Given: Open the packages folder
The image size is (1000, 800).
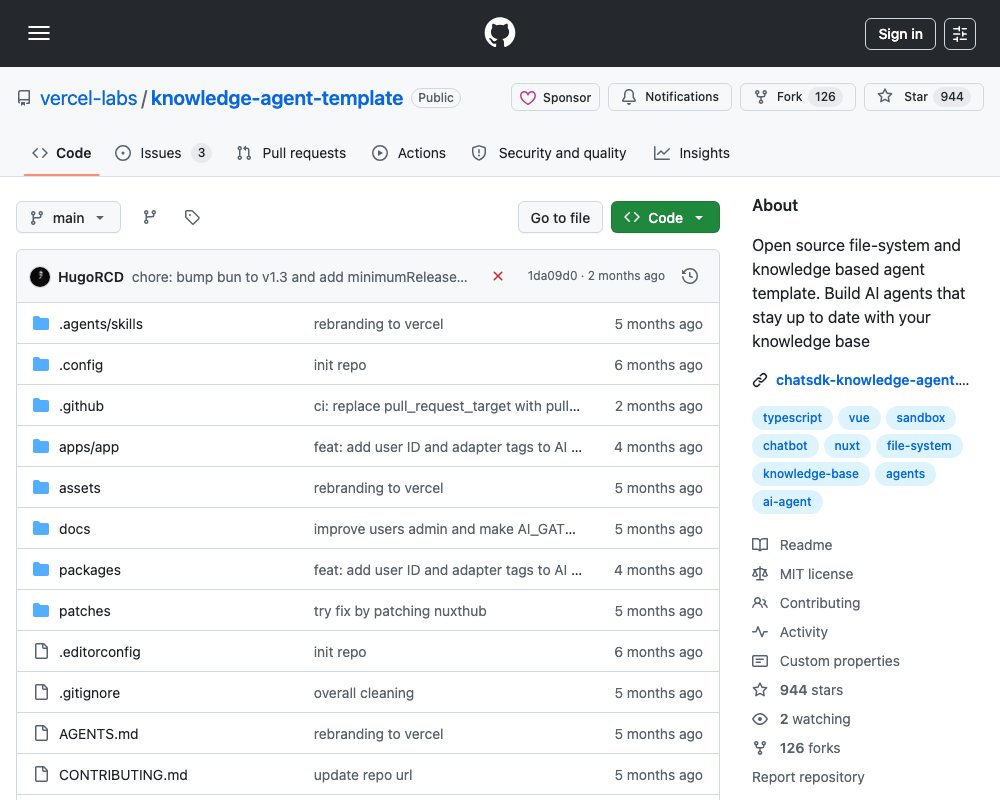Looking at the screenshot, I should tap(89, 570).
